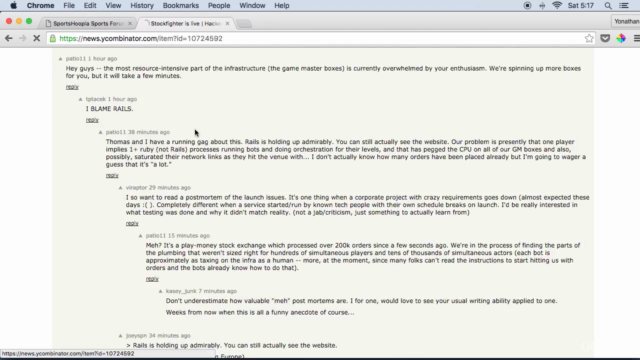This screenshot has width=640, height=360.
Task: Open a new tab button
Action: (244, 24)
